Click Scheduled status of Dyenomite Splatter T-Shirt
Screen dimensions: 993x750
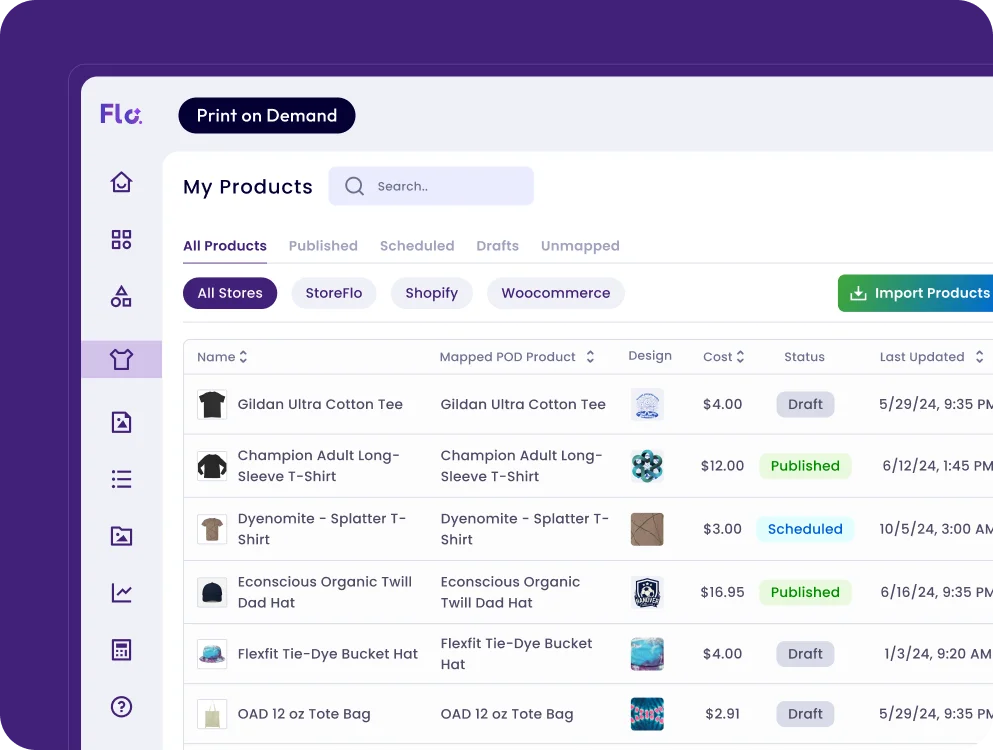(805, 529)
